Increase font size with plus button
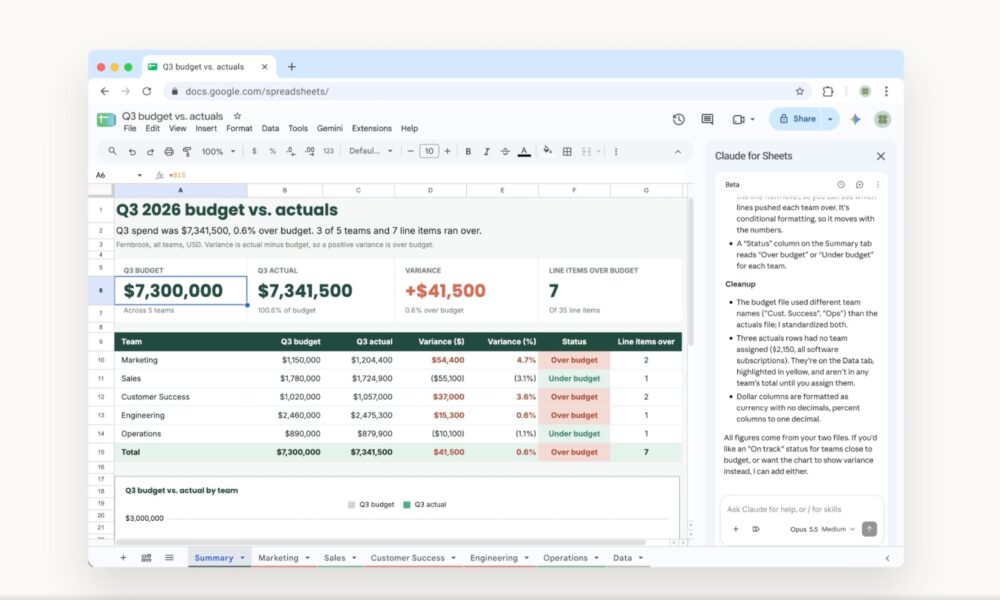1000x600 pixels. click(448, 152)
